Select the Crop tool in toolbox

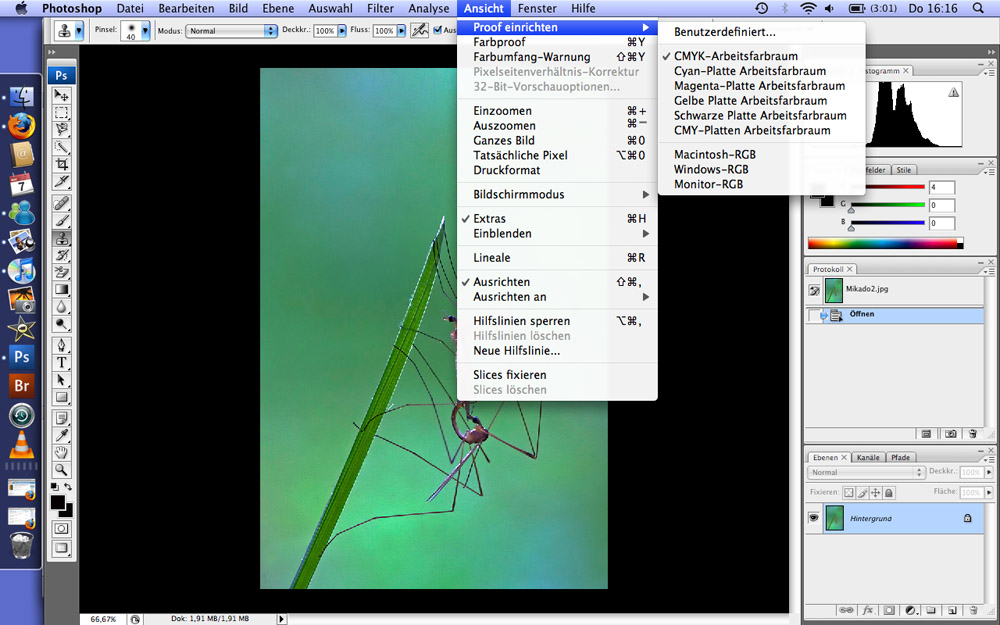pyautogui.click(x=62, y=164)
